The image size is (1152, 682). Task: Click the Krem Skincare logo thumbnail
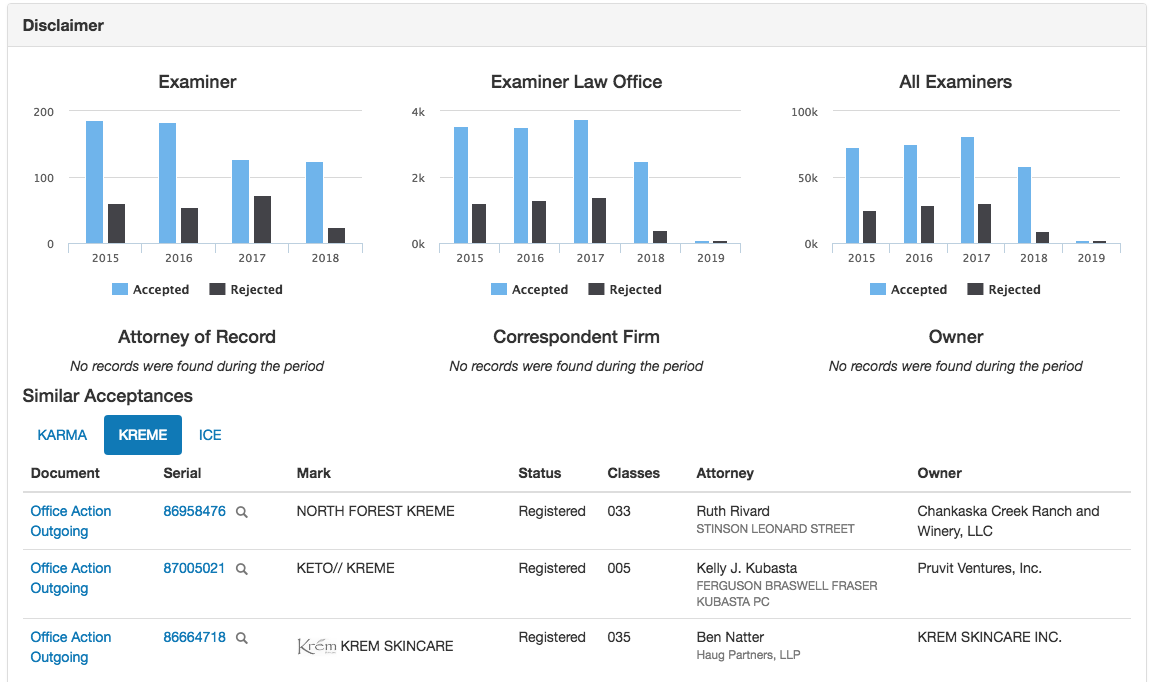pyautogui.click(x=317, y=646)
